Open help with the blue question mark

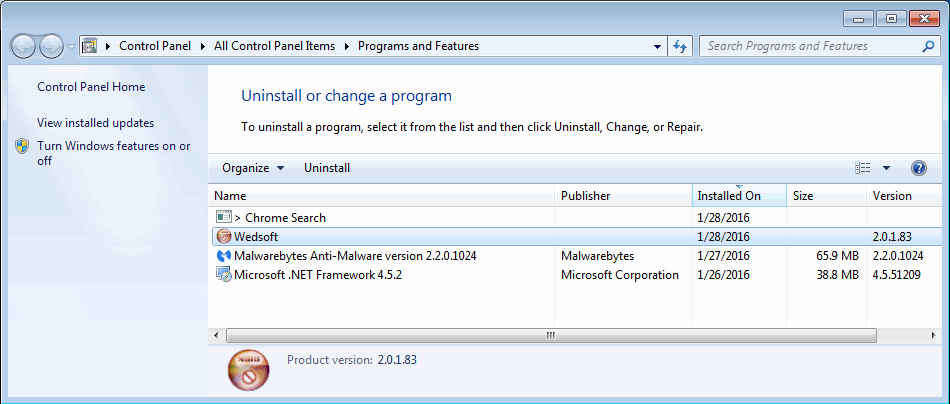(918, 168)
